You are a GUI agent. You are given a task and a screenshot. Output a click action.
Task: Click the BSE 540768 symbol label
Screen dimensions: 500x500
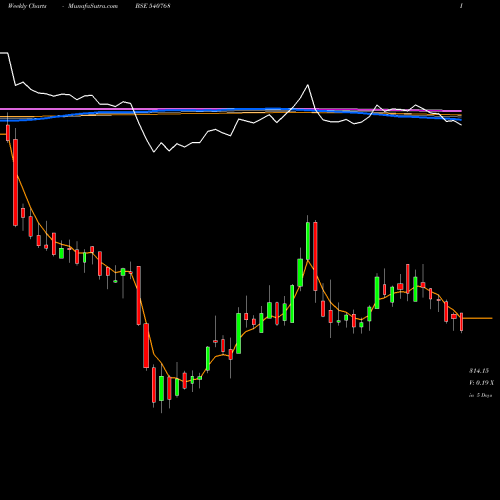[x=153, y=6]
